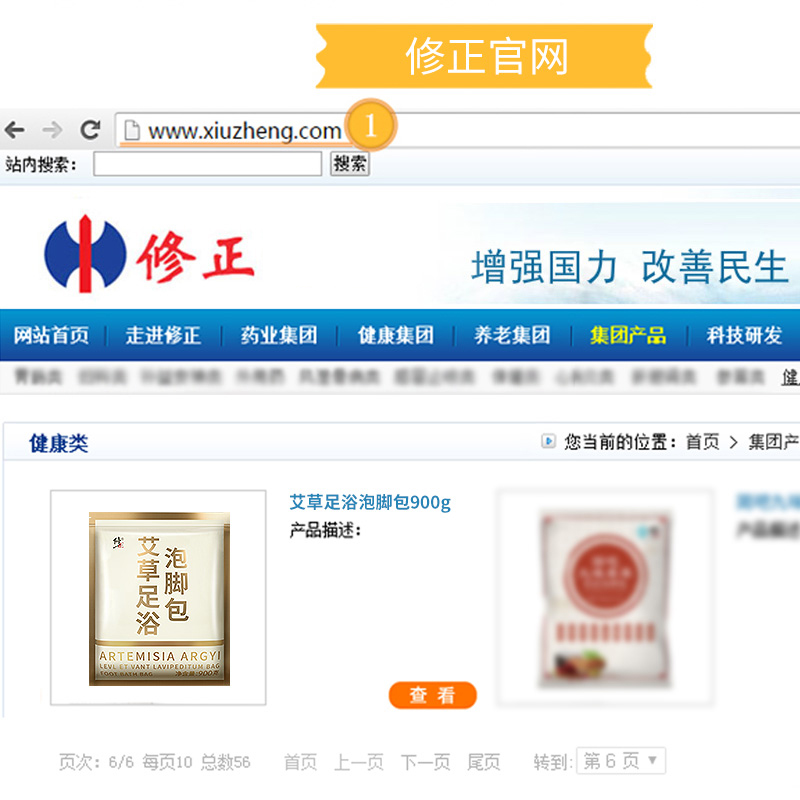Image resolution: width=800 pixels, height=800 pixels.
Task: Open the 艾草足浴泡脚包900g product link
Action: pyautogui.click(x=370, y=502)
